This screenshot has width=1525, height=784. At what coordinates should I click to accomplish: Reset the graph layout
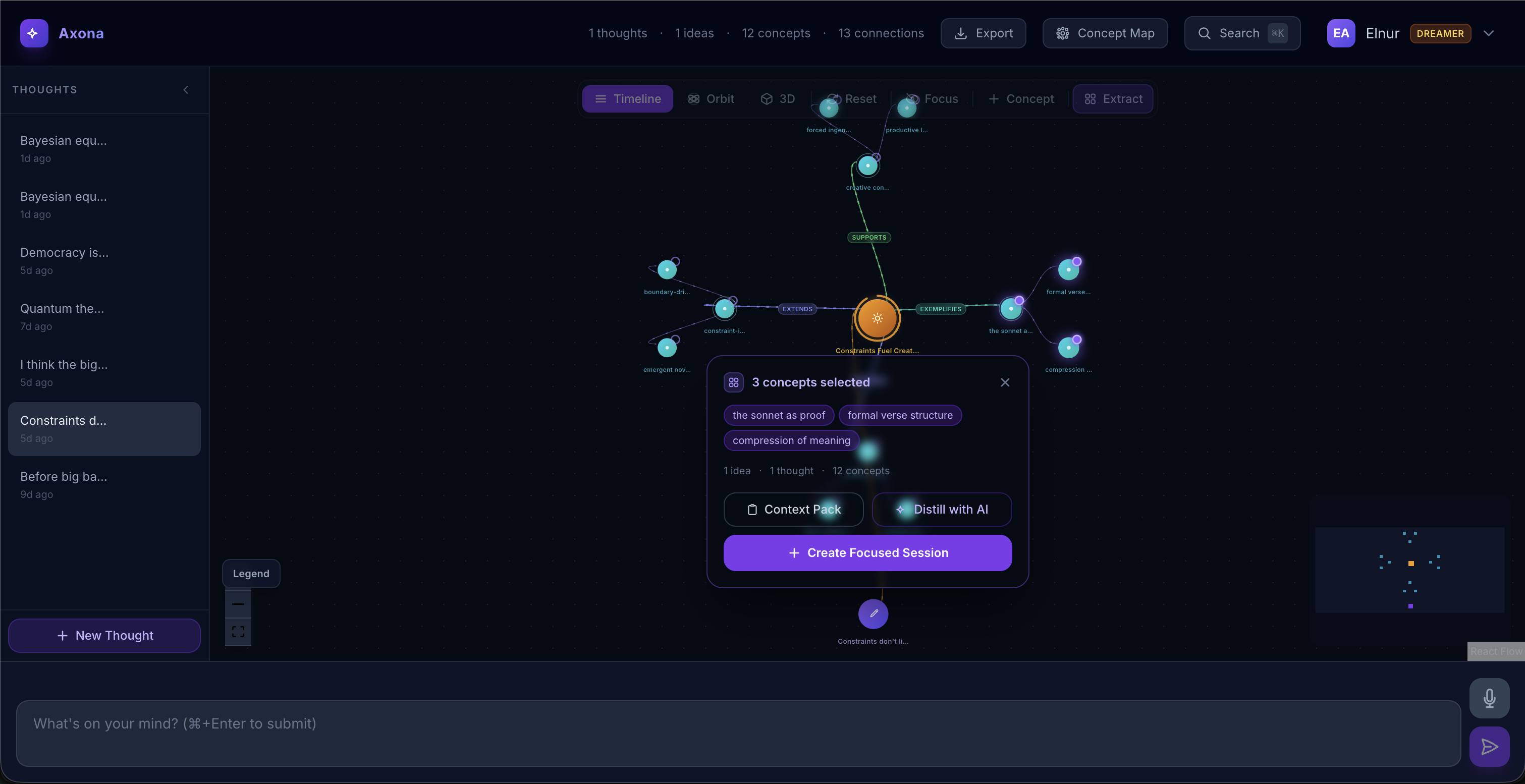pos(852,99)
